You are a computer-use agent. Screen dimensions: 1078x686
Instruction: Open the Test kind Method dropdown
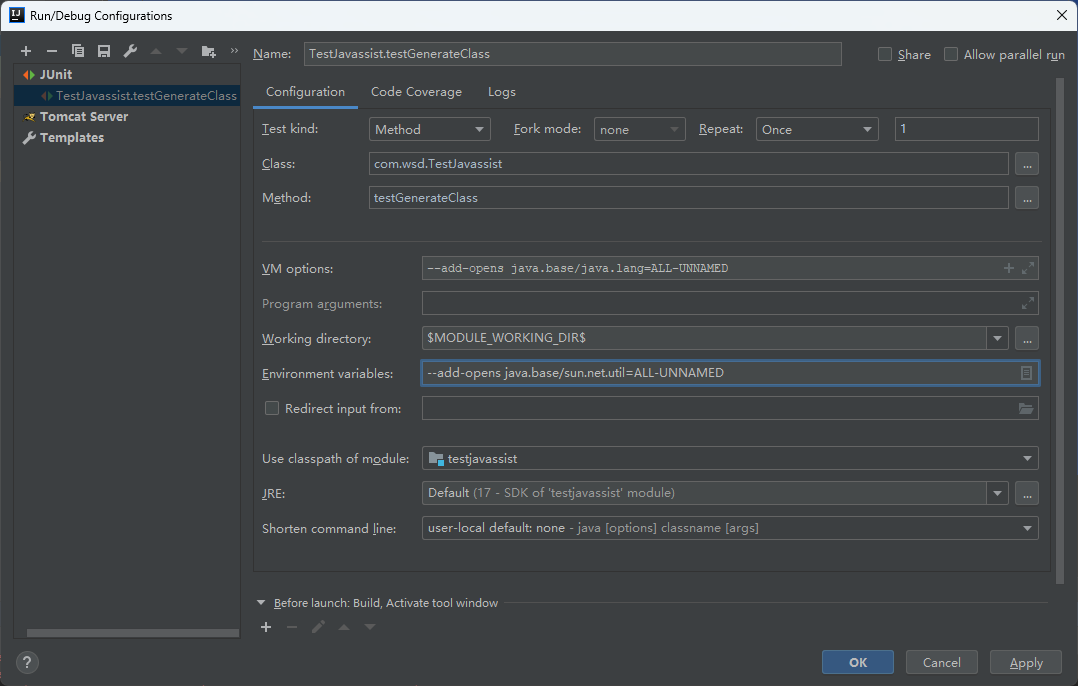[430, 129]
